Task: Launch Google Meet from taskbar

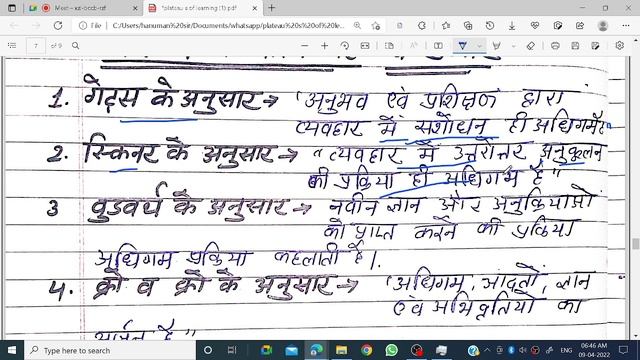Action: tap(267, 350)
